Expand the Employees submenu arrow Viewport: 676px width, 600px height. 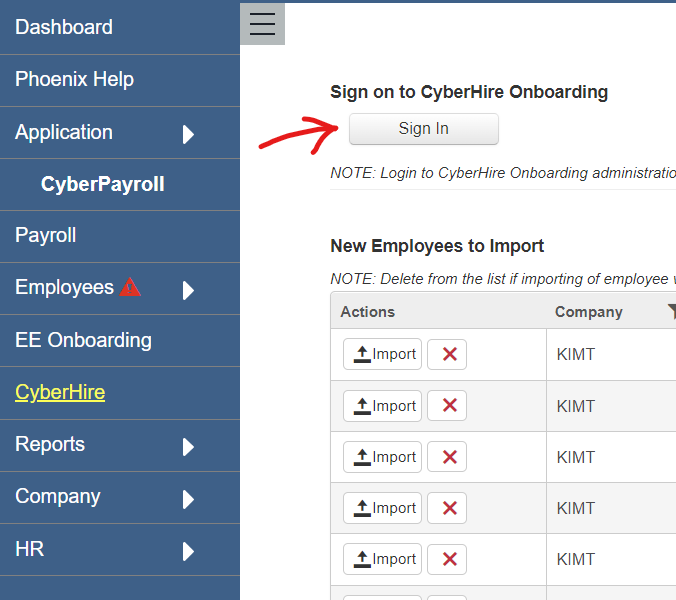click(x=188, y=290)
